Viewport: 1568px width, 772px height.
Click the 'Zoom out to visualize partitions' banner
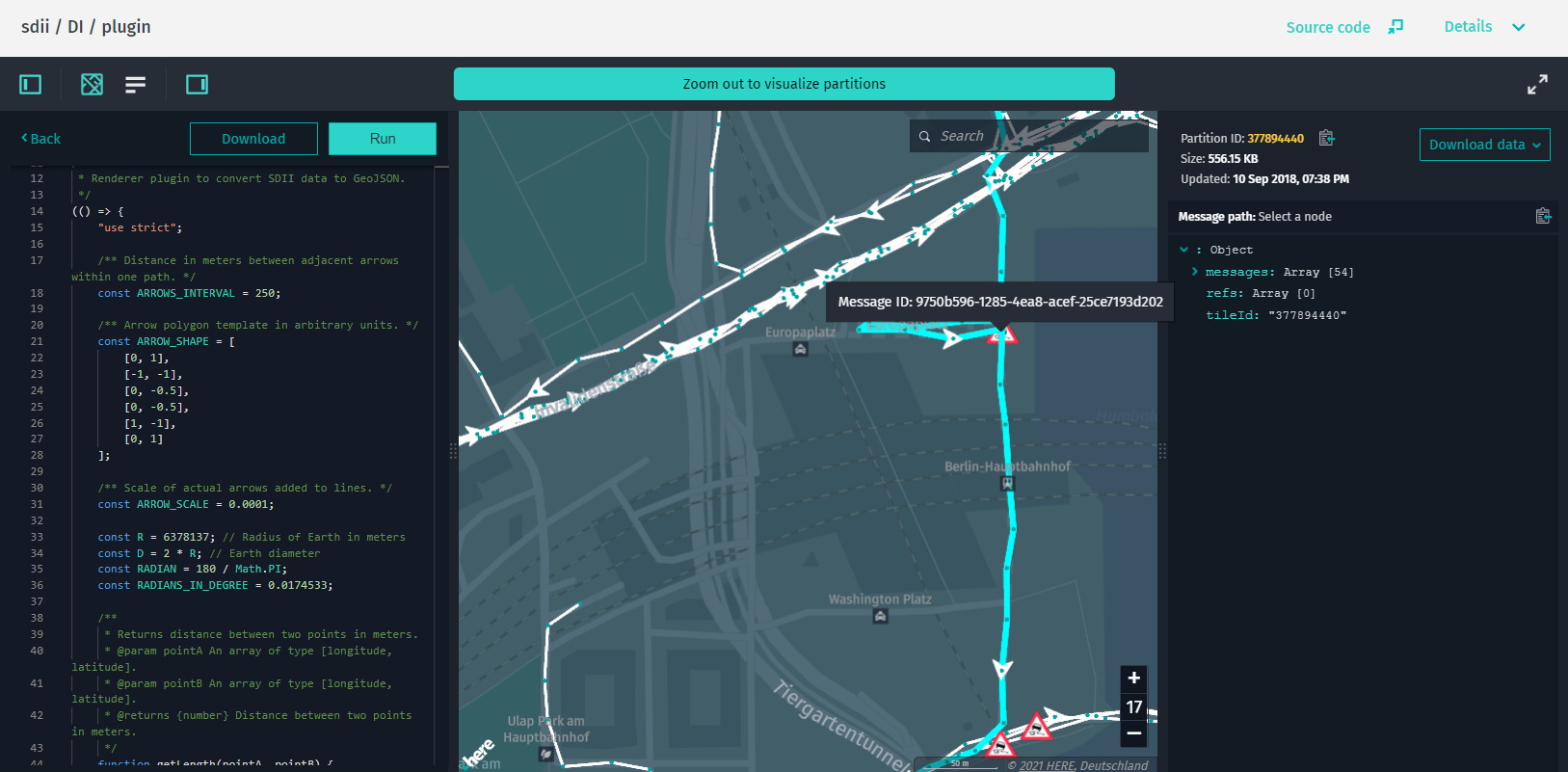784,84
